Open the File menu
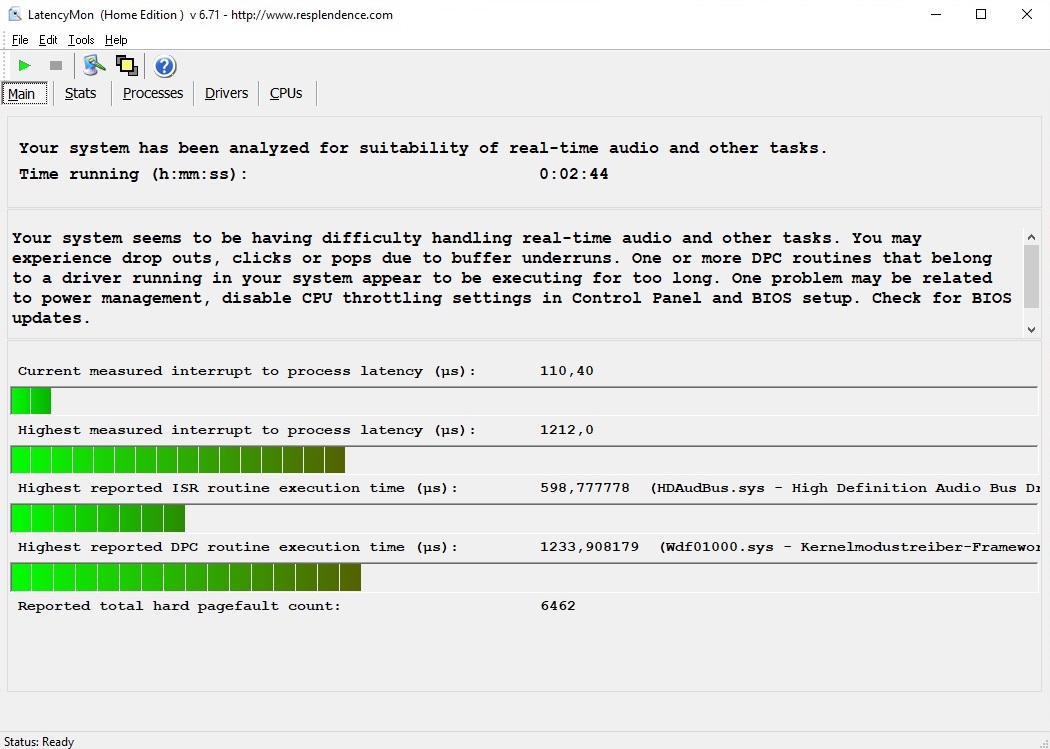 click(x=20, y=40)
